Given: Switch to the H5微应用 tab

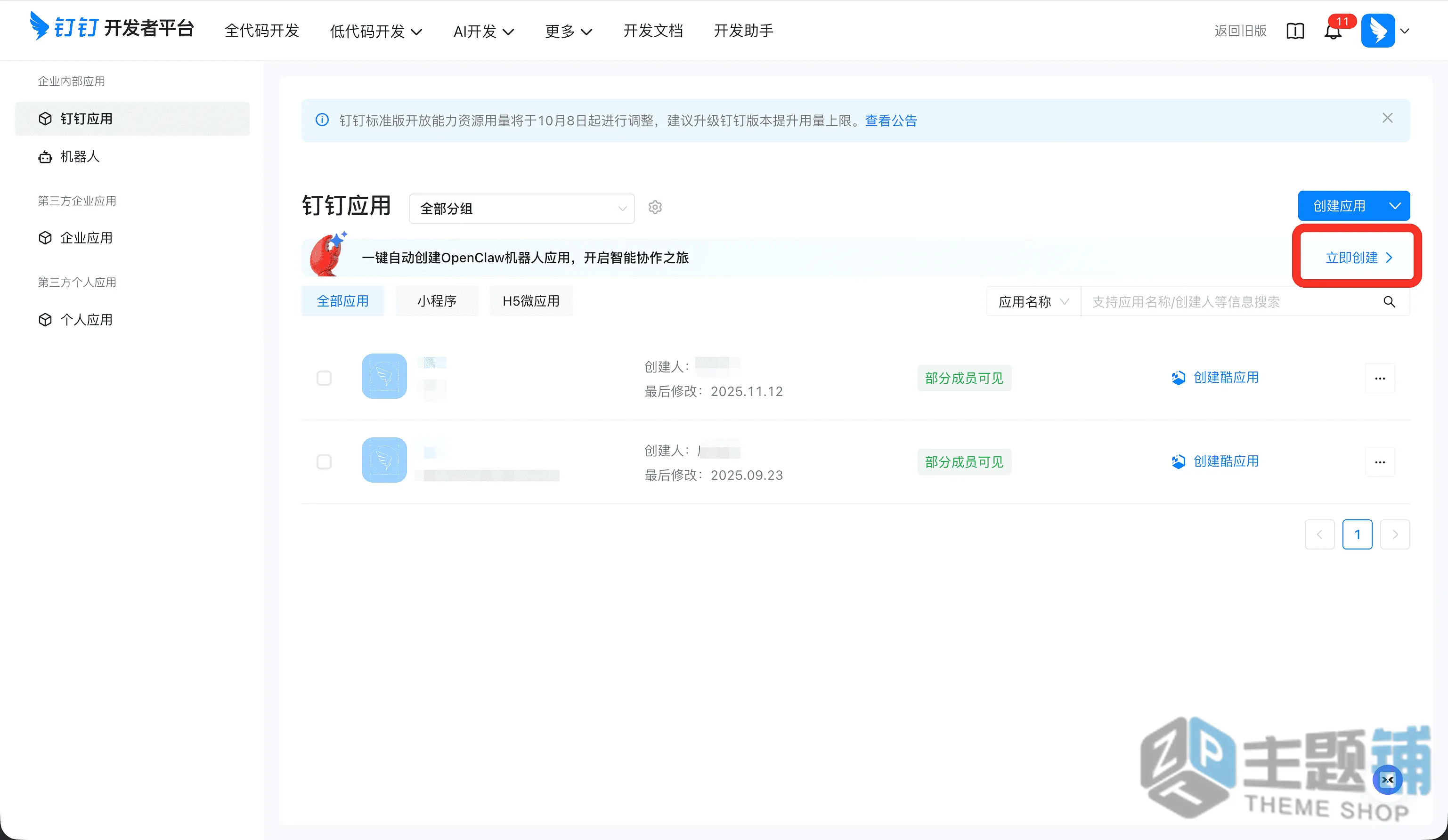Looking at the screenshot, I should tap(531, 300).
